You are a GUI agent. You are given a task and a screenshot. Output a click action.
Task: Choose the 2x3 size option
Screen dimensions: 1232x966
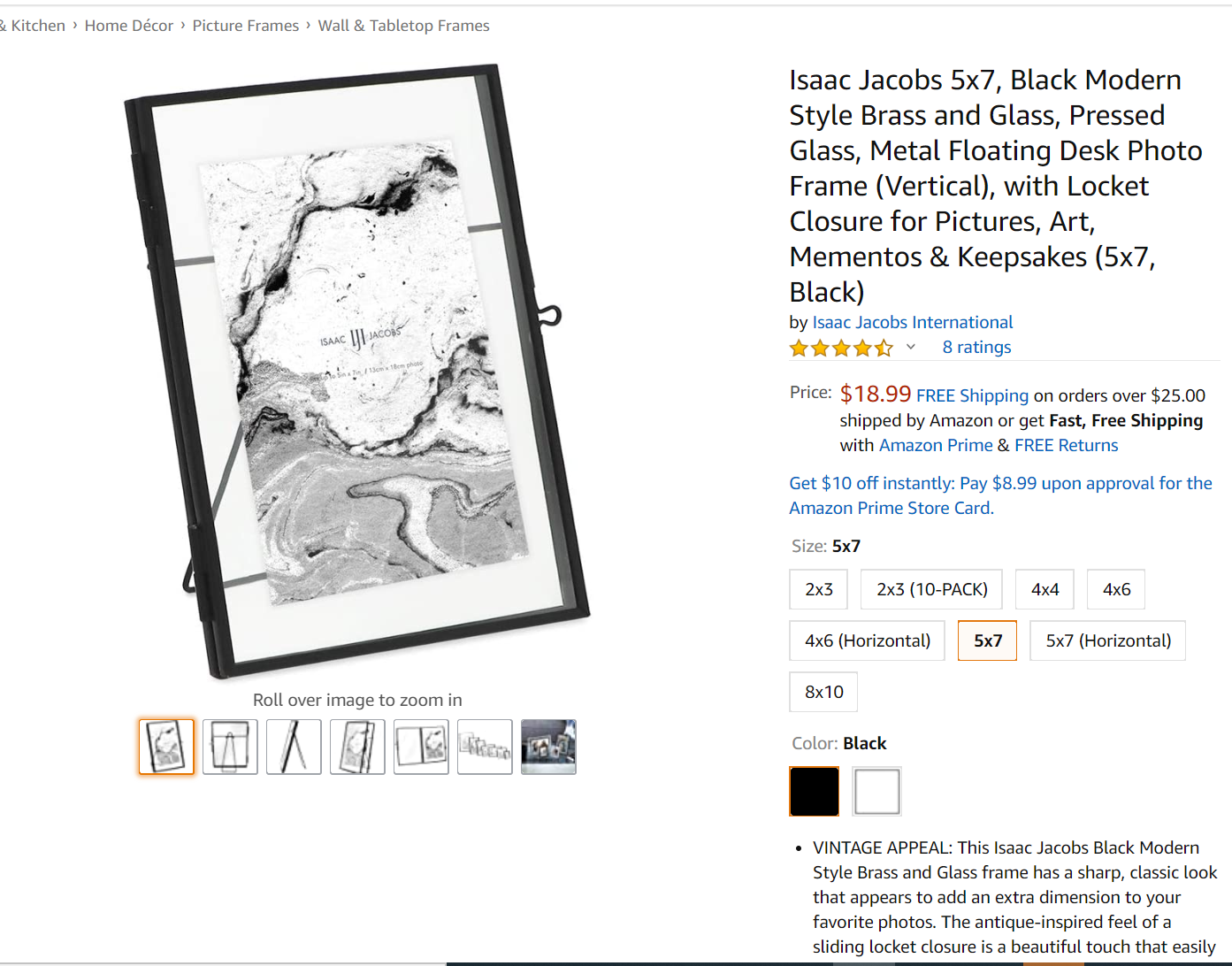(x=819, y=589)
